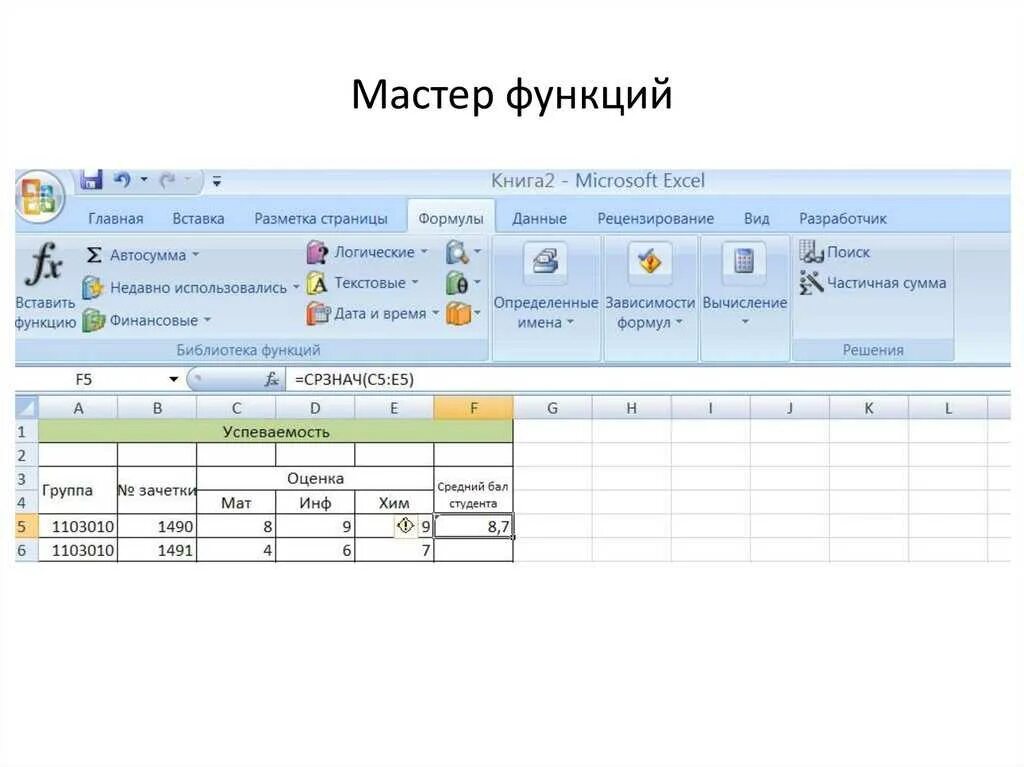Click Вставить функцию fx icon
The image size is (1024, 767).
44,263
